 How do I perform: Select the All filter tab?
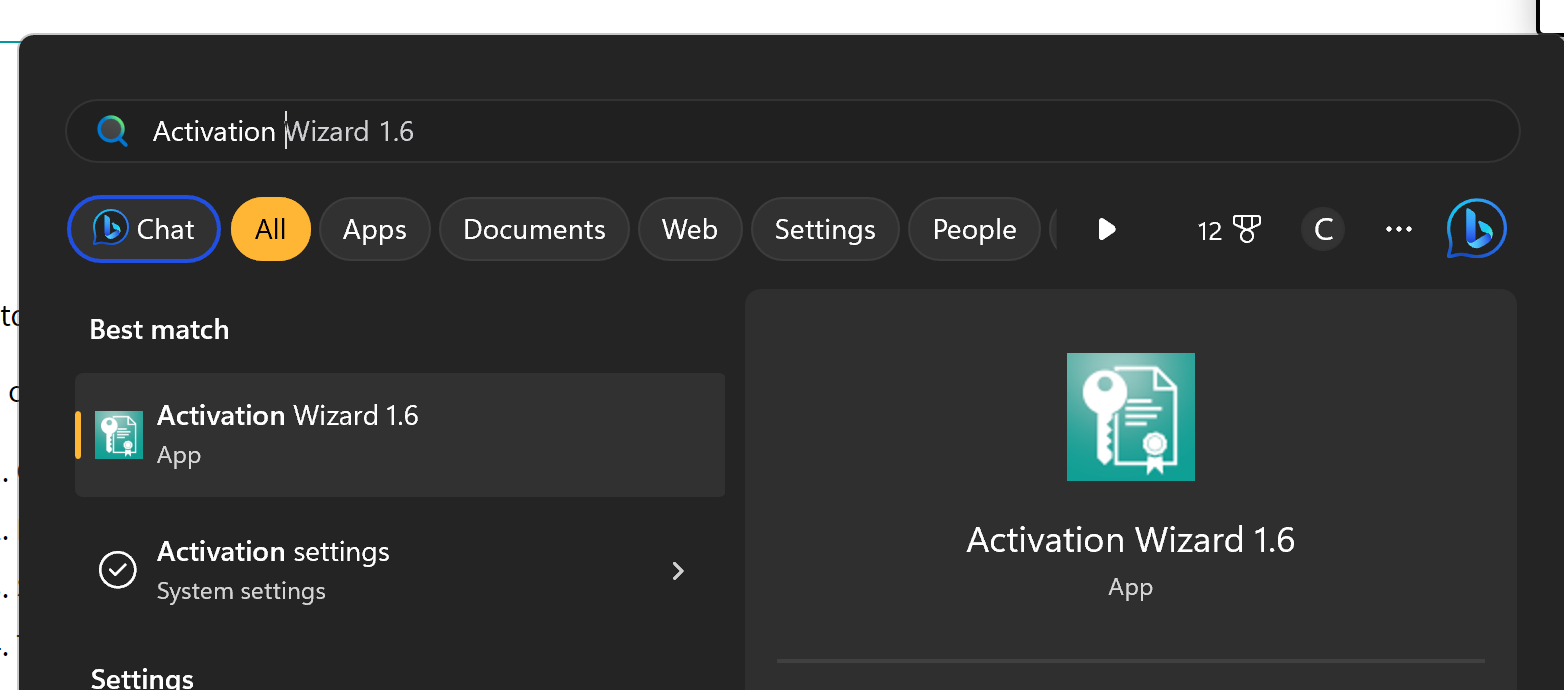tap(271, 229)
